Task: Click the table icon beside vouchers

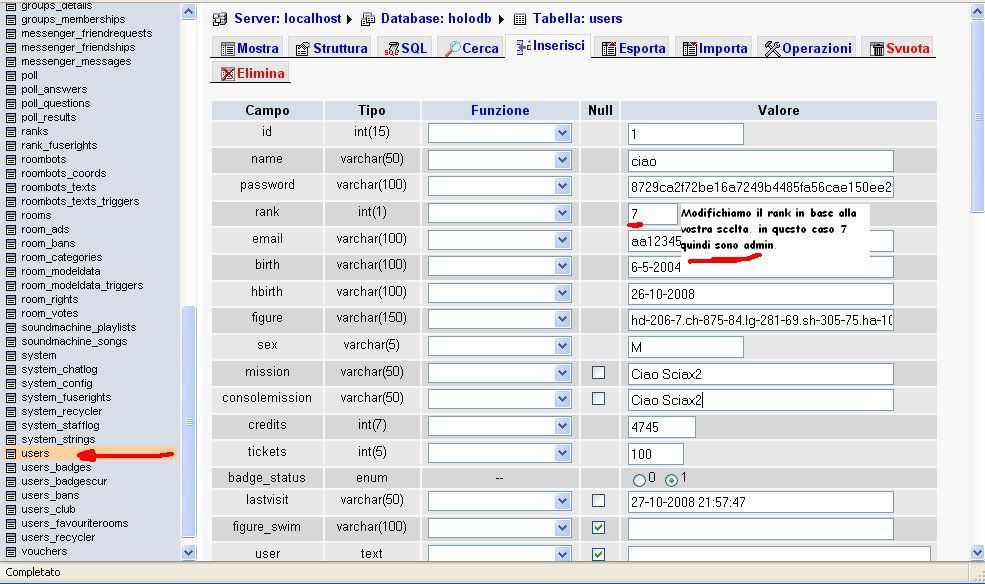Action: pos(11,551)
